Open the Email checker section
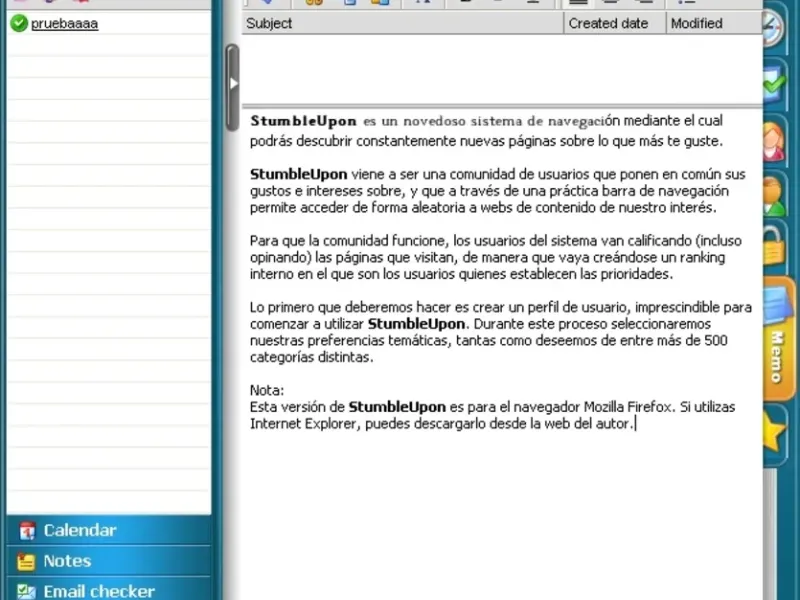This screenshot has width=800, height=600. click(x=109, y=590)
